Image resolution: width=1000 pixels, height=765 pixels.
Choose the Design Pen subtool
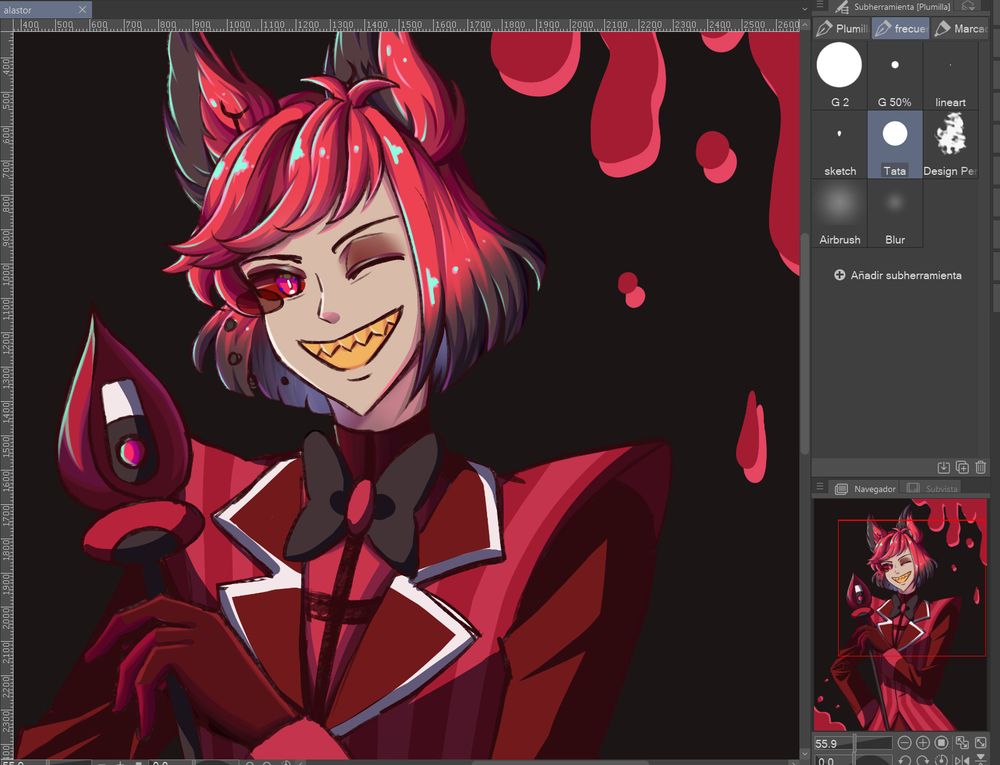(950, 145)
